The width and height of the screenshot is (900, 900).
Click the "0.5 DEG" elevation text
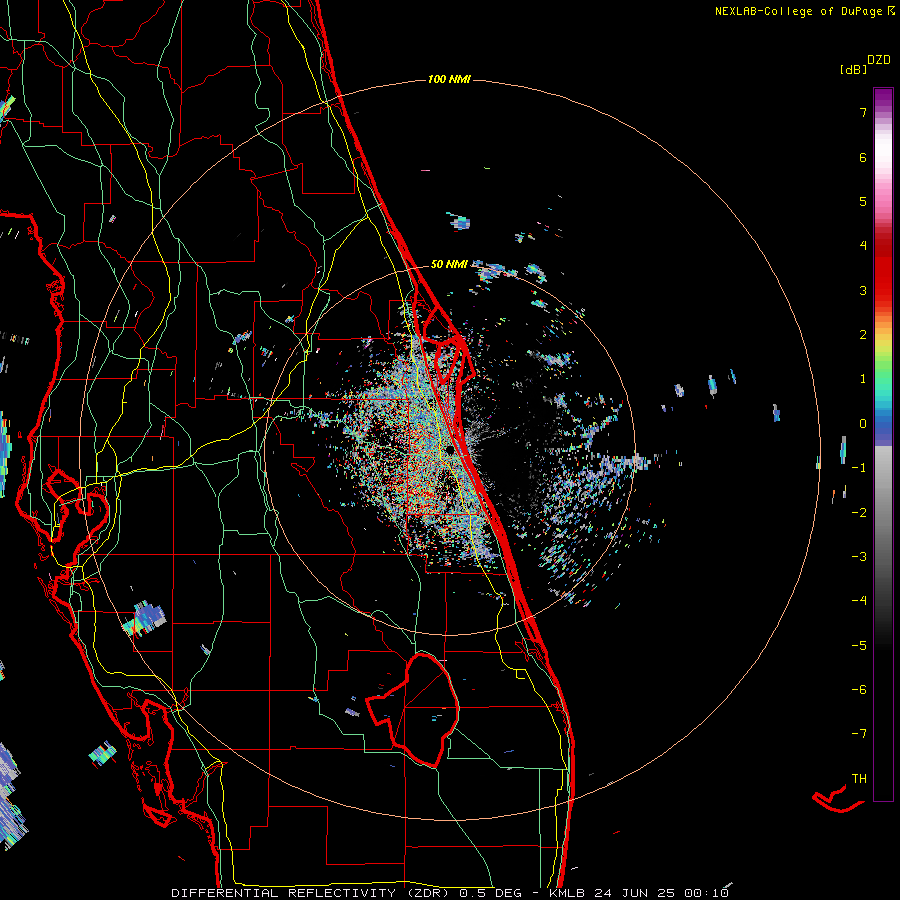pos(490,893)
